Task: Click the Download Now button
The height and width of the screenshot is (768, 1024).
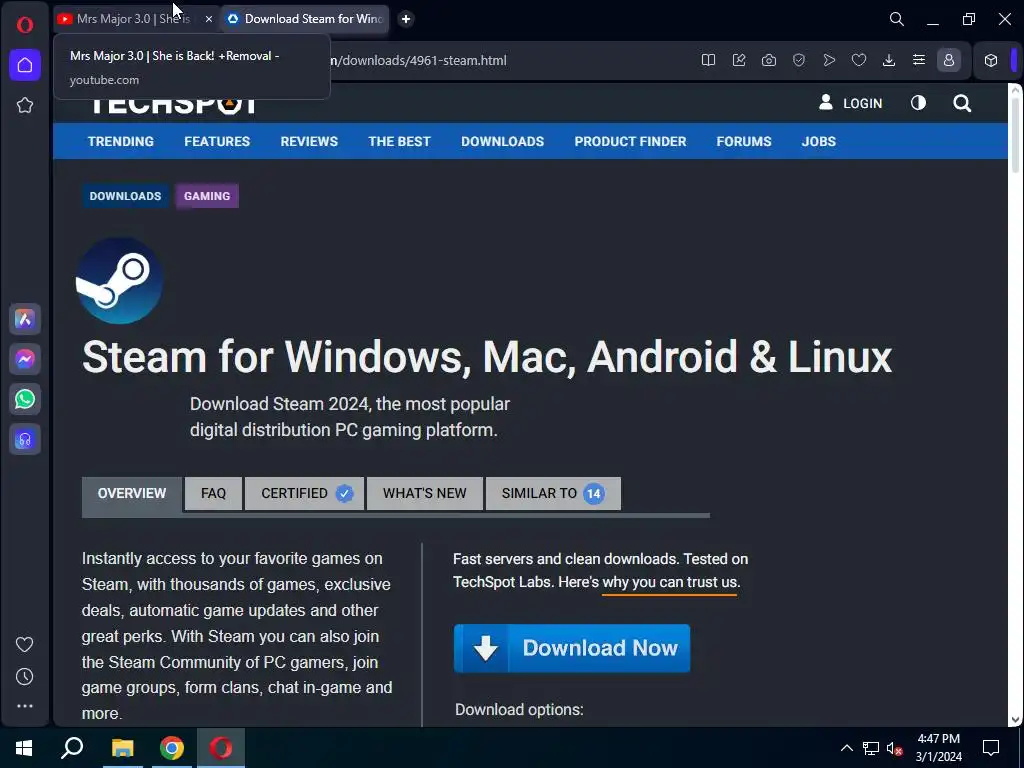Action: tap(572, 648)
